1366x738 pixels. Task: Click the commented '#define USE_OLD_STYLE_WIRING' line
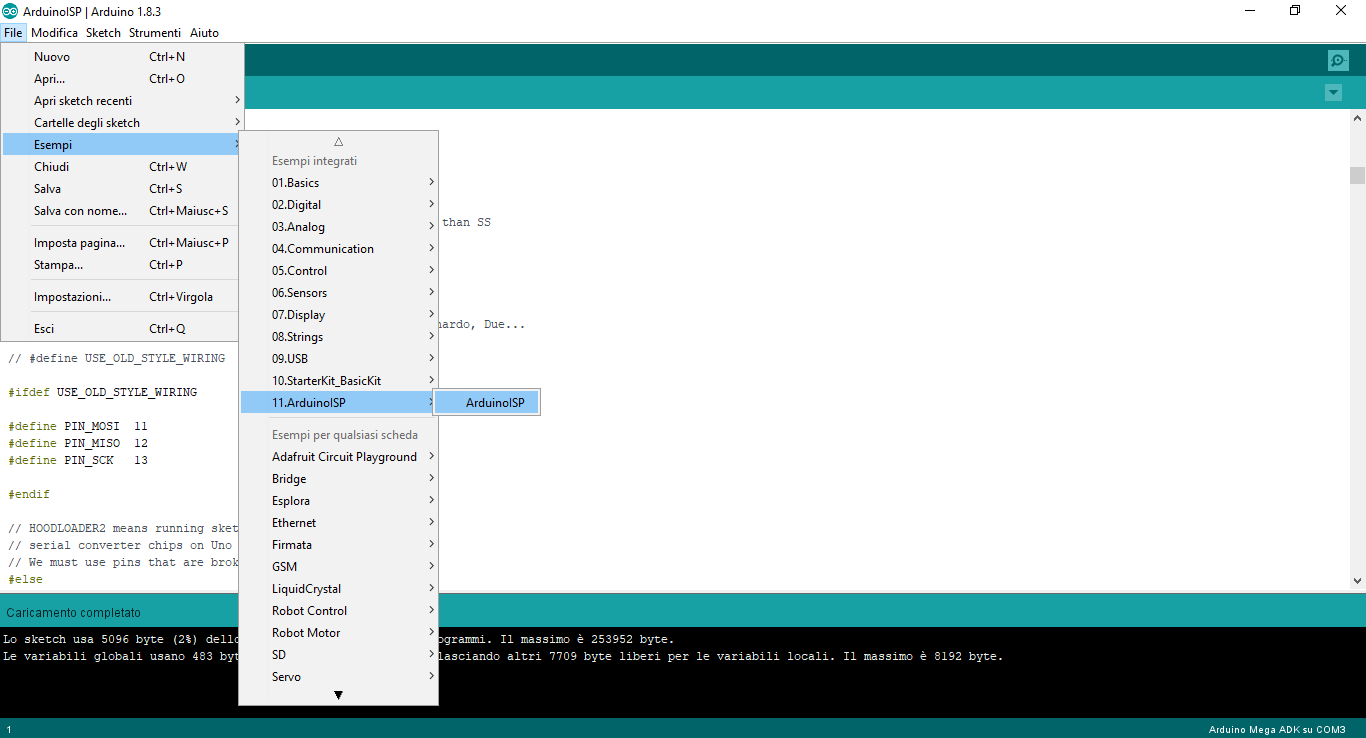(116, 358)
